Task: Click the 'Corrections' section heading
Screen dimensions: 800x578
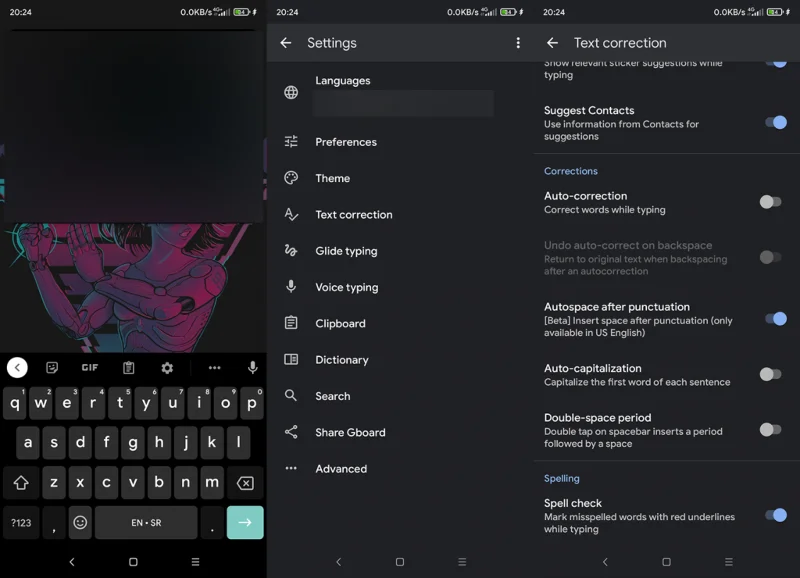Action: 570,171
